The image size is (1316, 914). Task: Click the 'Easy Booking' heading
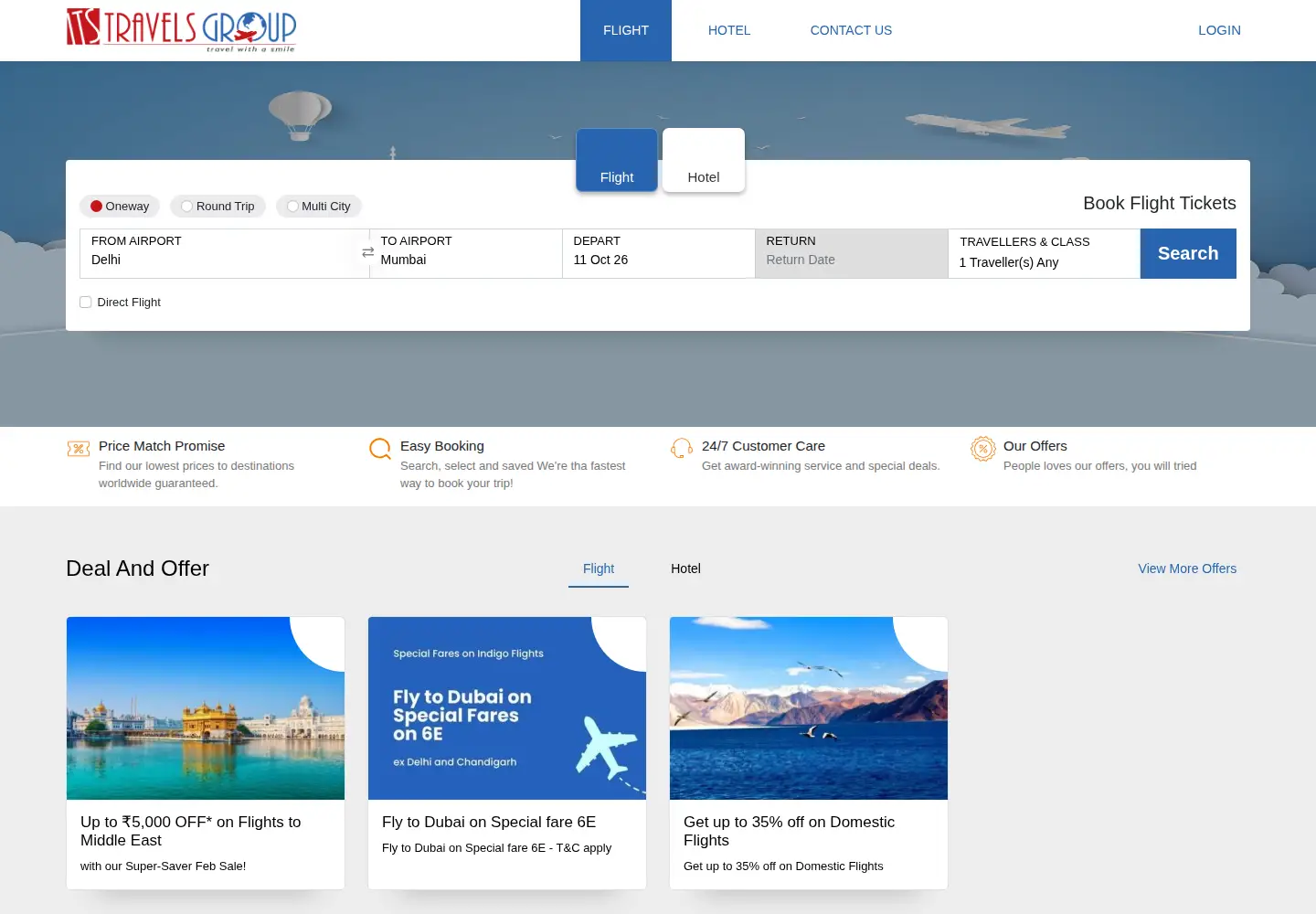click(x=442, y=446)
